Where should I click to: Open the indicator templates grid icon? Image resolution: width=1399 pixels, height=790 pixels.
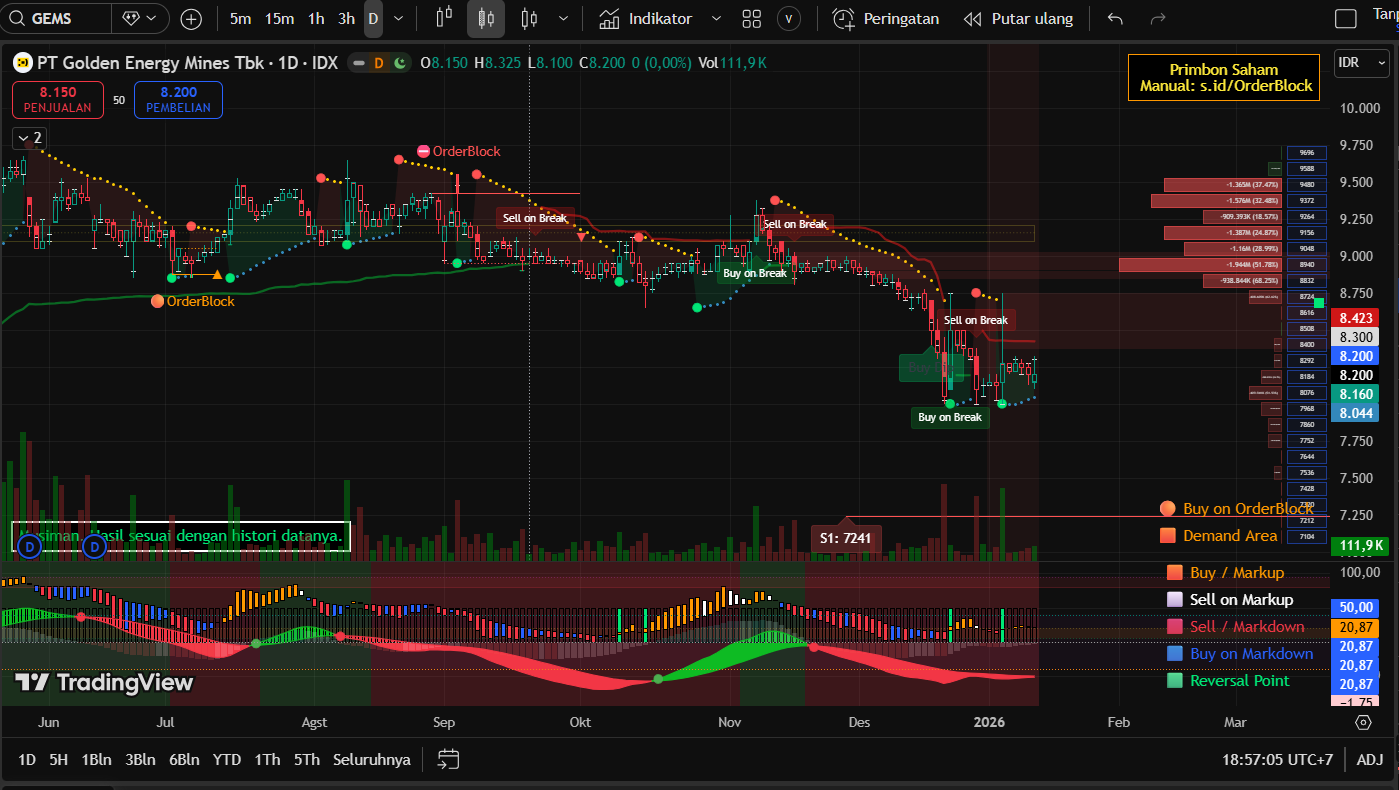click(x=752, y=19)
